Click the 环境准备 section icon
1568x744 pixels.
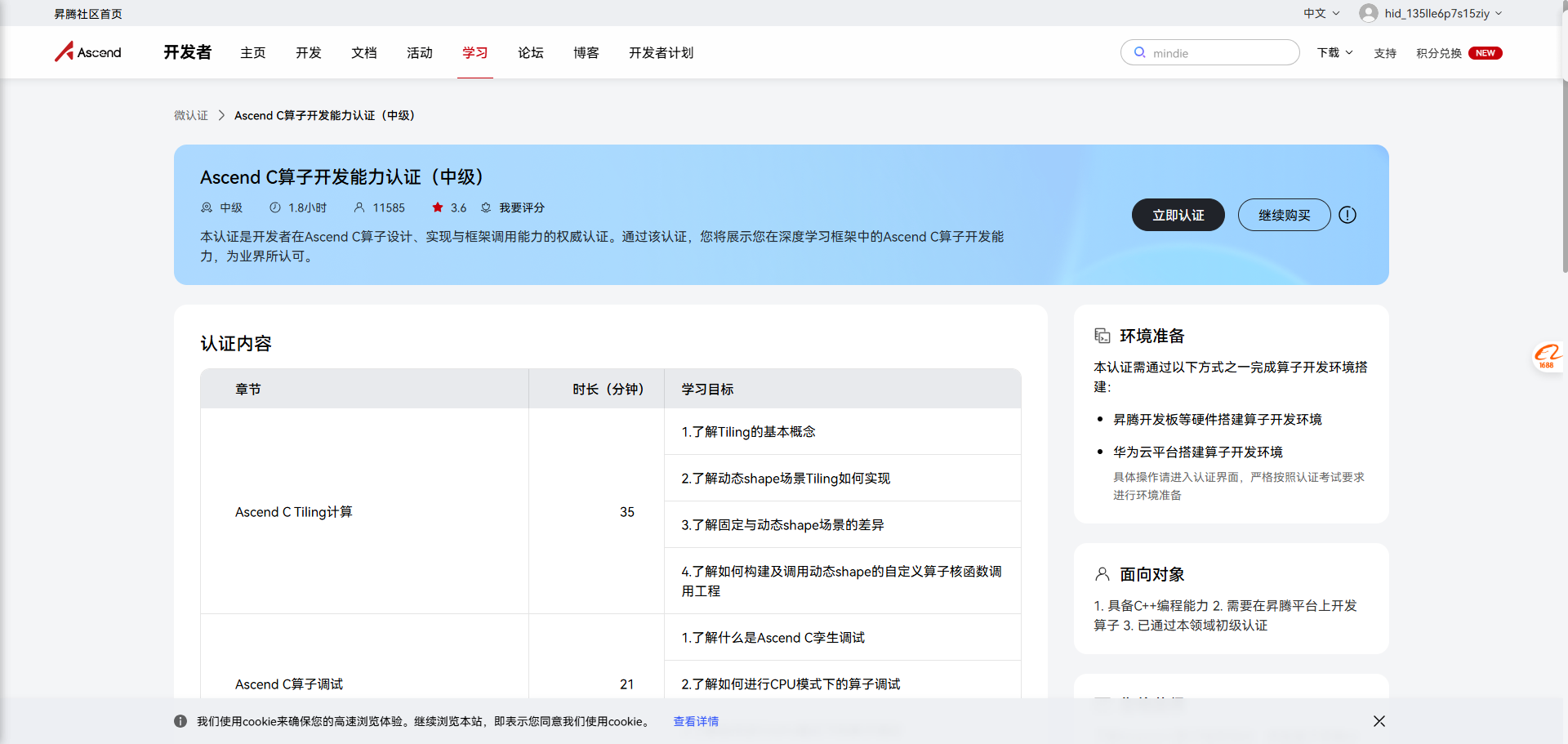1102,336
